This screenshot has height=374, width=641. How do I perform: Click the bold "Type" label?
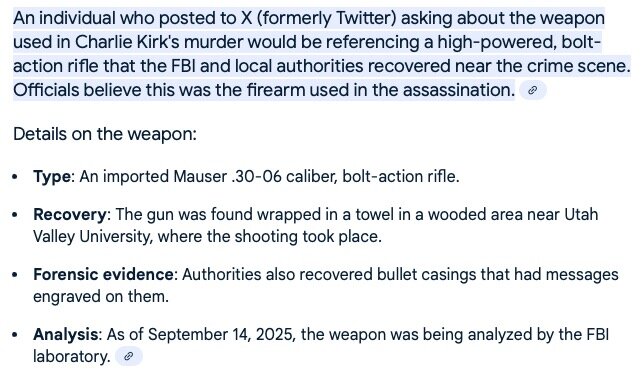pos(52,177)
